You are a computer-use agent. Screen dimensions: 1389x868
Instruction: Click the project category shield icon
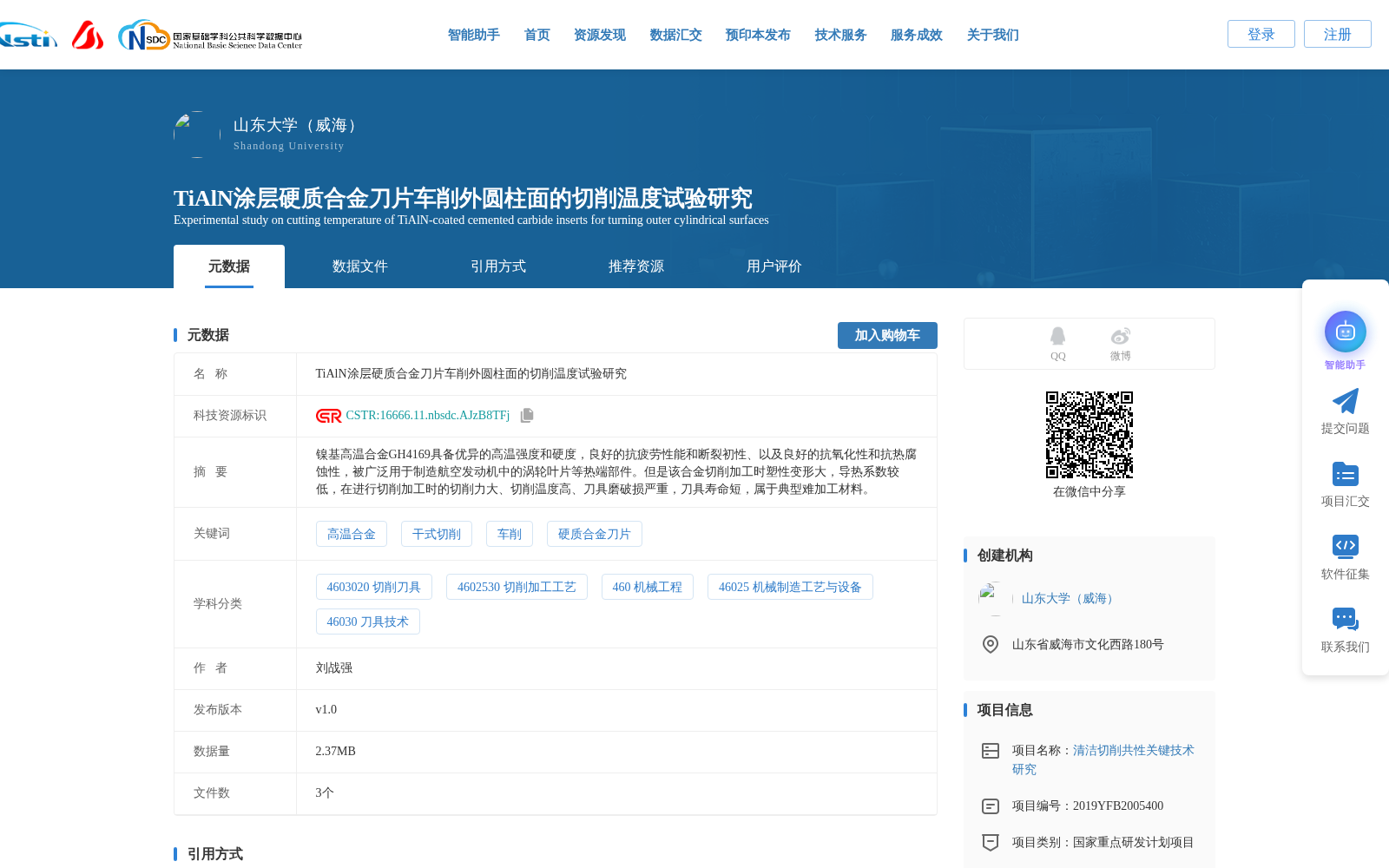coord(990,843)
